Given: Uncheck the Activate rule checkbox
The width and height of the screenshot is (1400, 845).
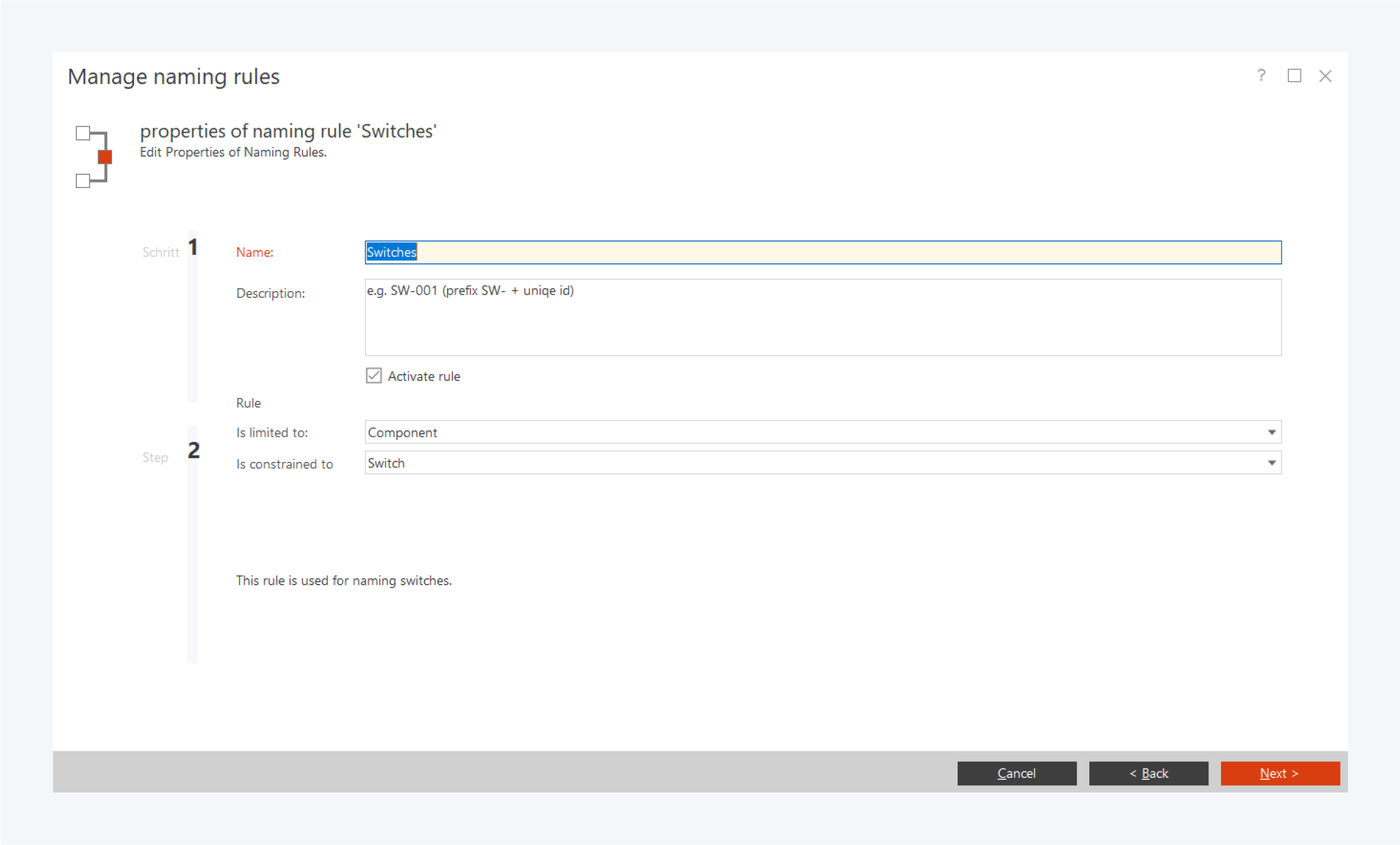Looking at the screenshot, I should click(x=374, y=376).
